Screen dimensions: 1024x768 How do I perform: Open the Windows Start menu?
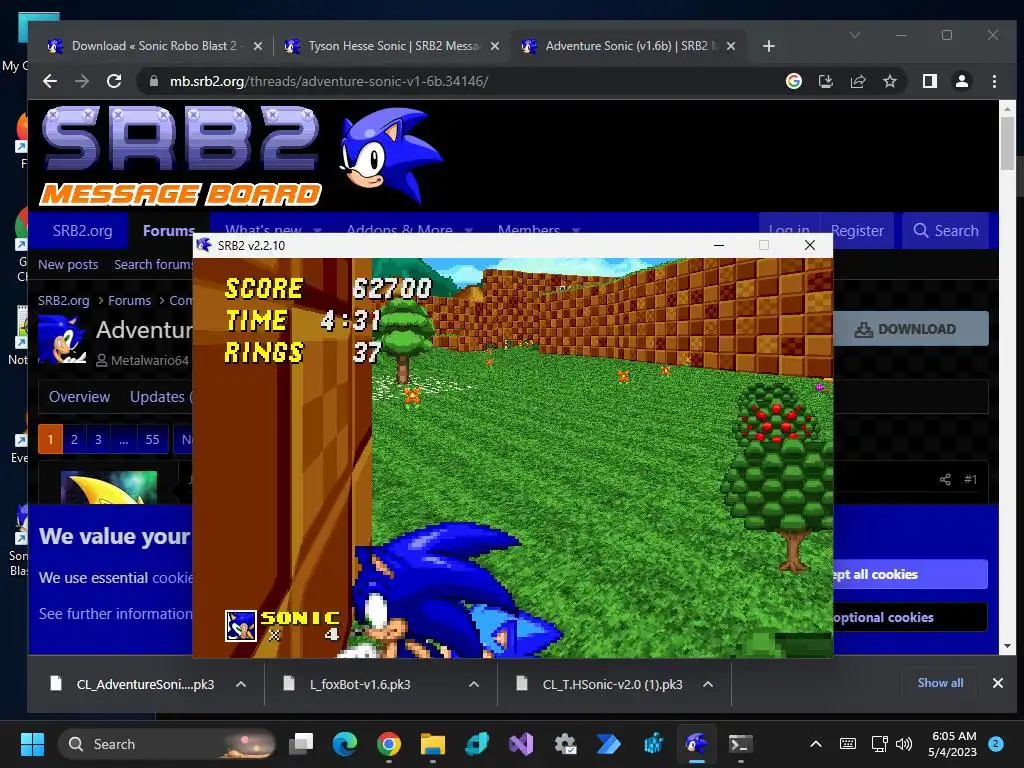tap(32, 744)
